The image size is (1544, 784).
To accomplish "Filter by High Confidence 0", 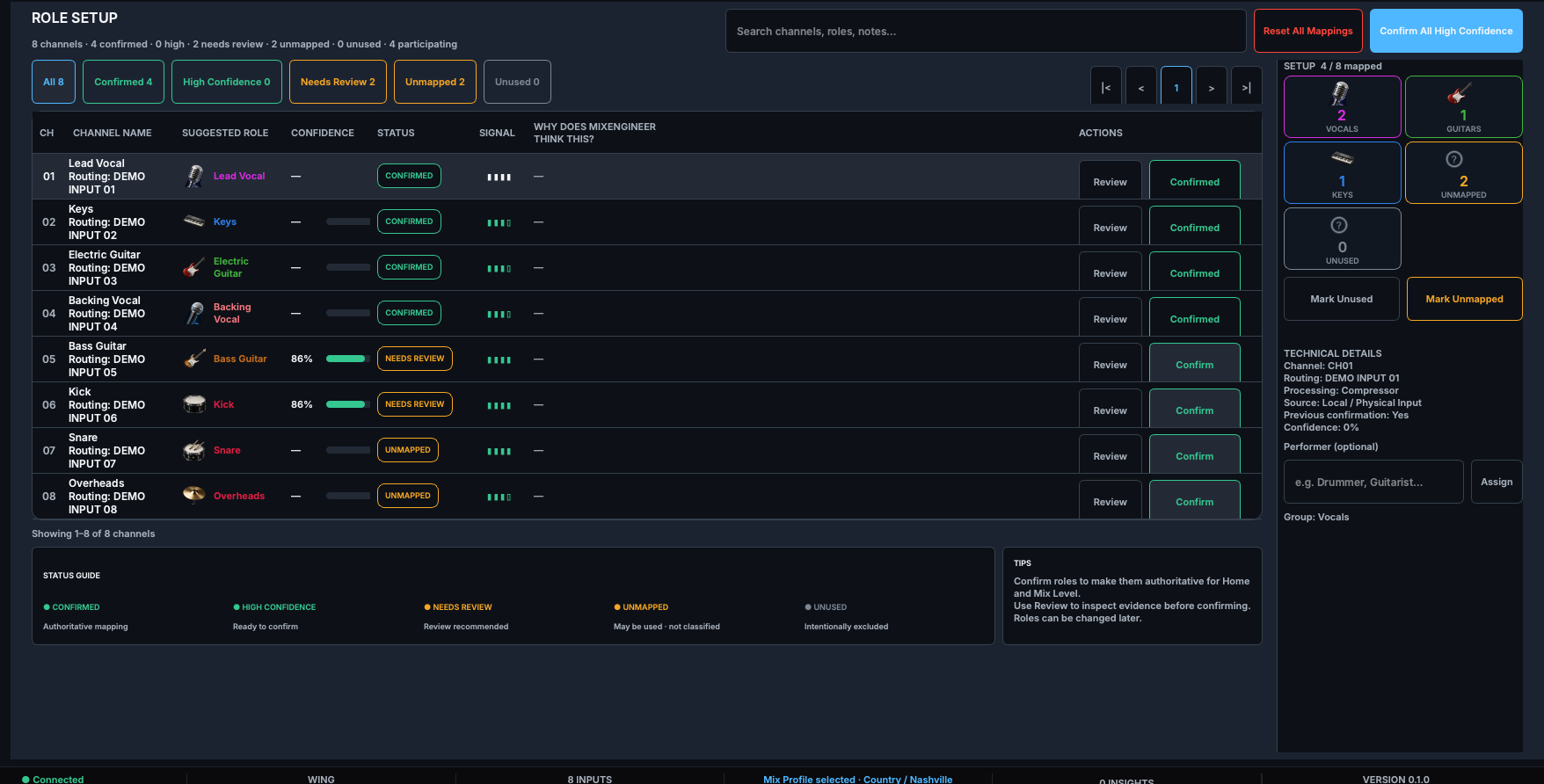I will pyautogui.click(x=227, y=82).
